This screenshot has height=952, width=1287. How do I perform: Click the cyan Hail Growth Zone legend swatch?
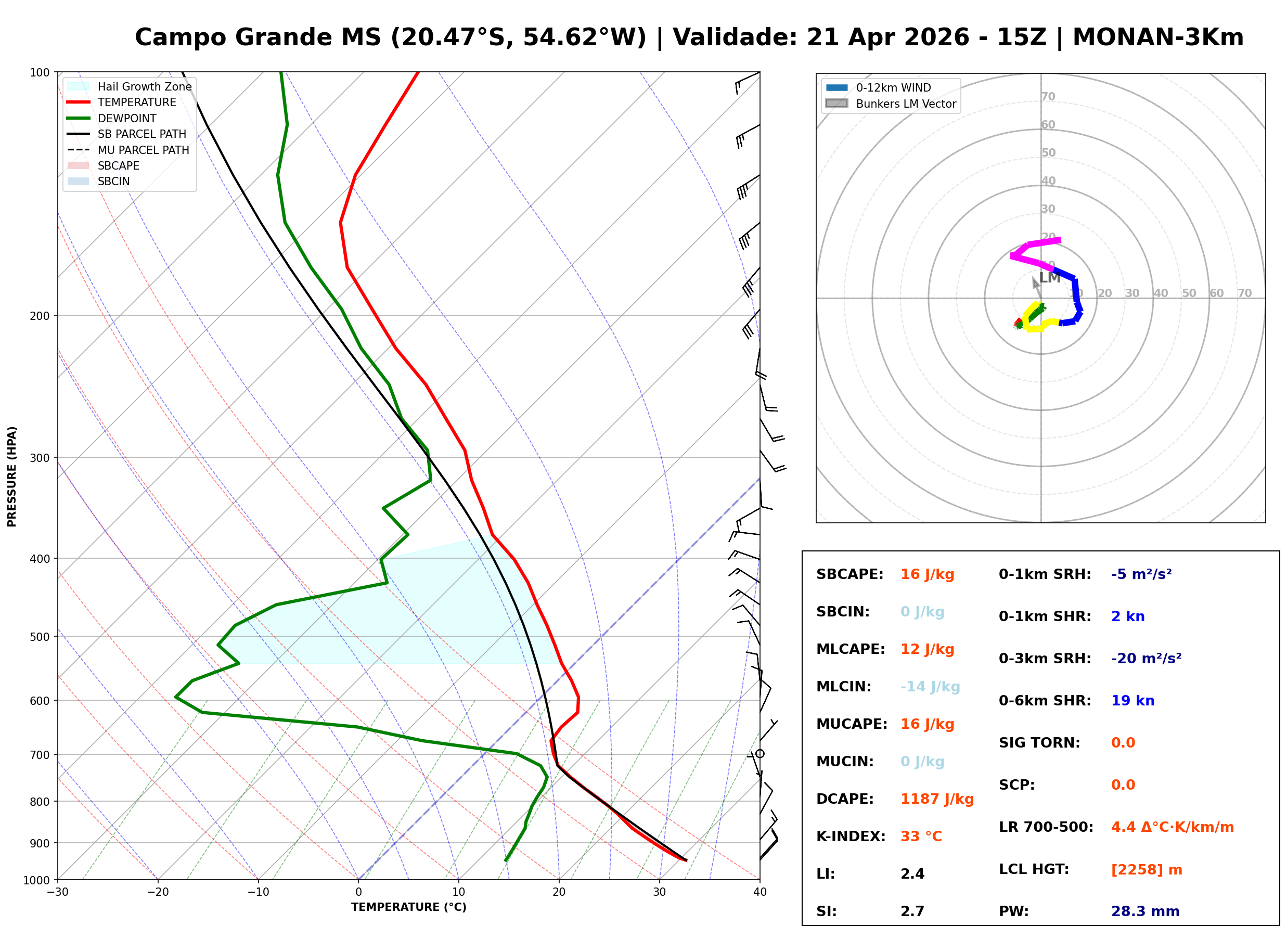coord(79,86)
